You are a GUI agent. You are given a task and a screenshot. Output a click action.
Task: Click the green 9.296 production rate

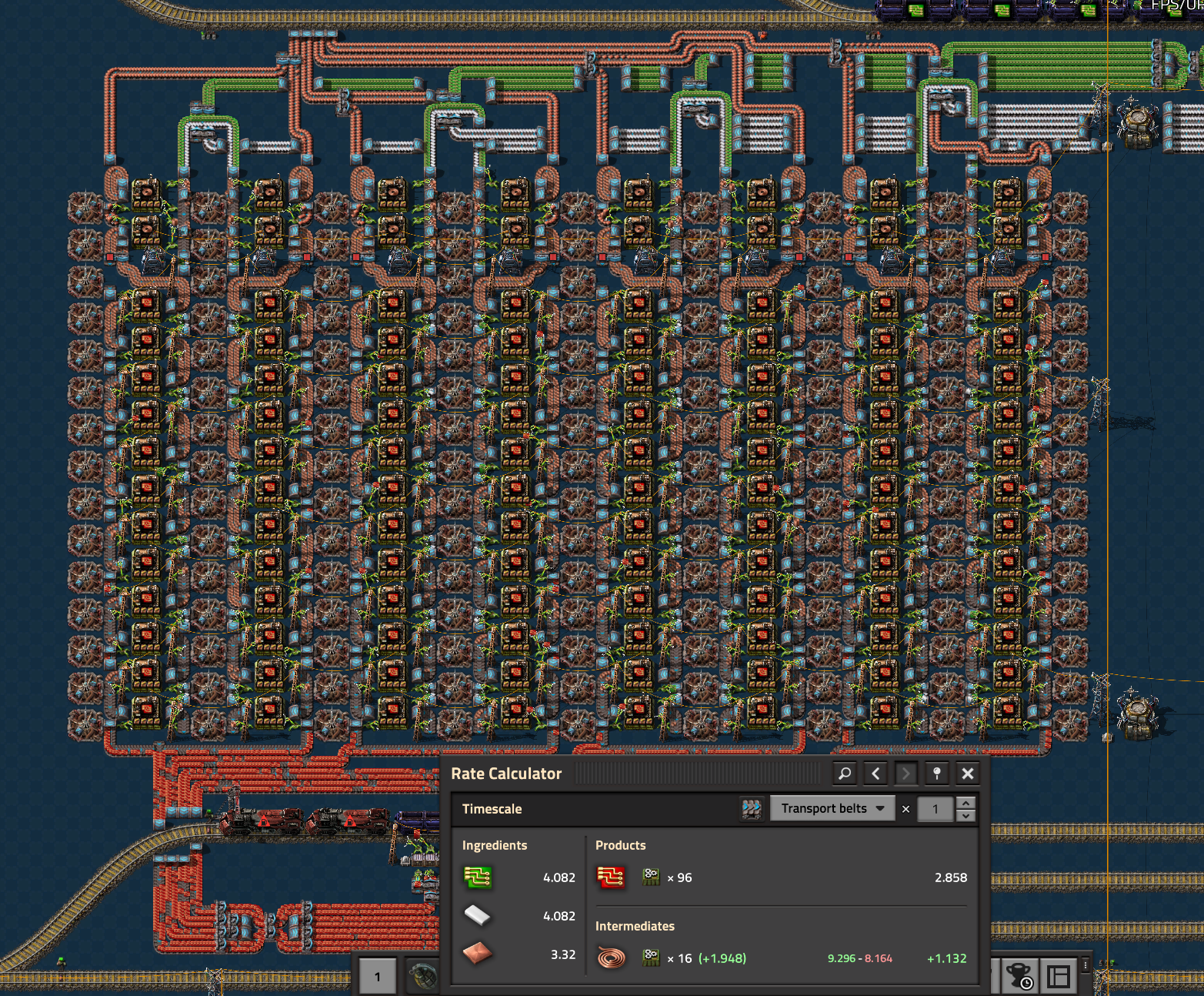[x=841, y=958]
